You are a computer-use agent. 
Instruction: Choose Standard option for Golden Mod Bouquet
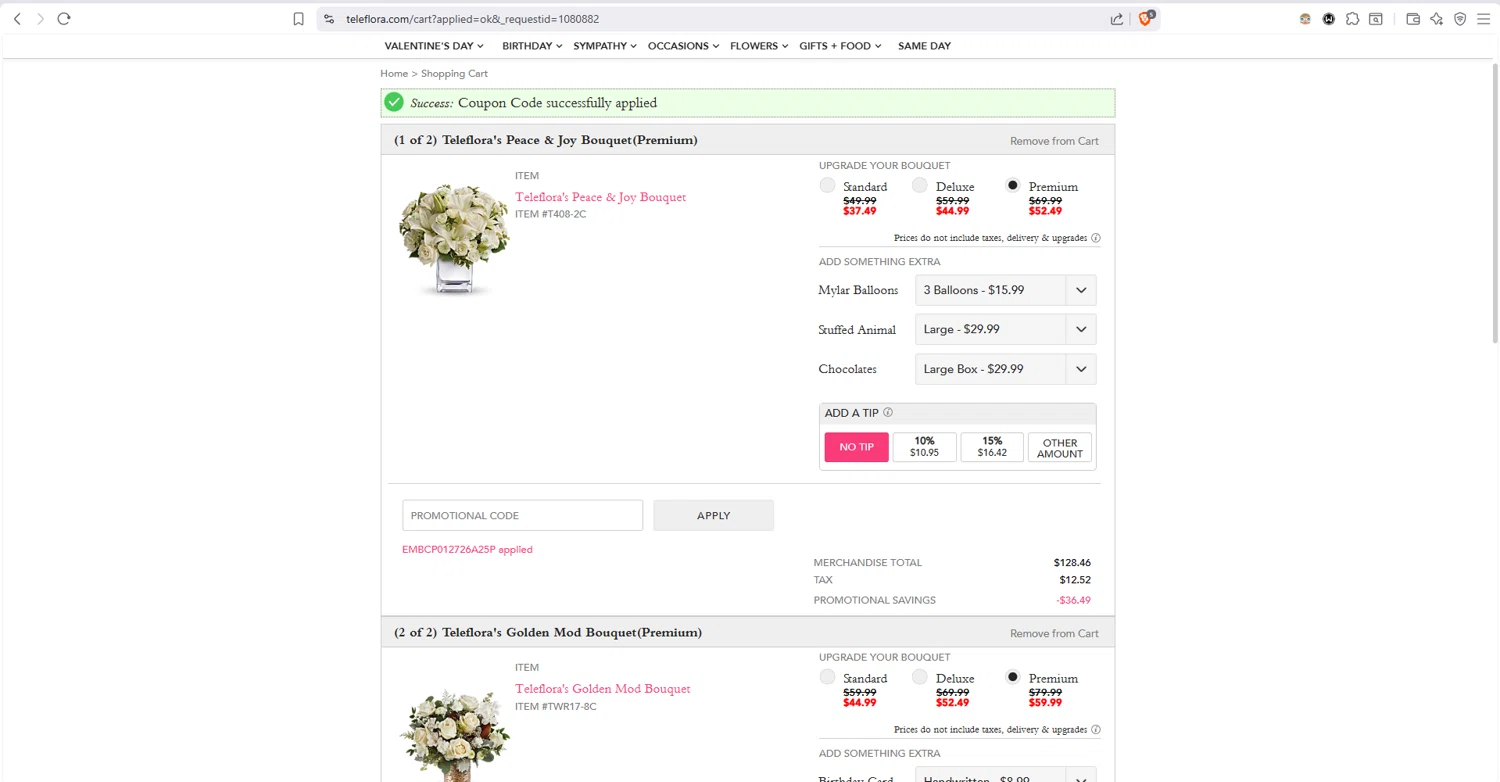827,678
